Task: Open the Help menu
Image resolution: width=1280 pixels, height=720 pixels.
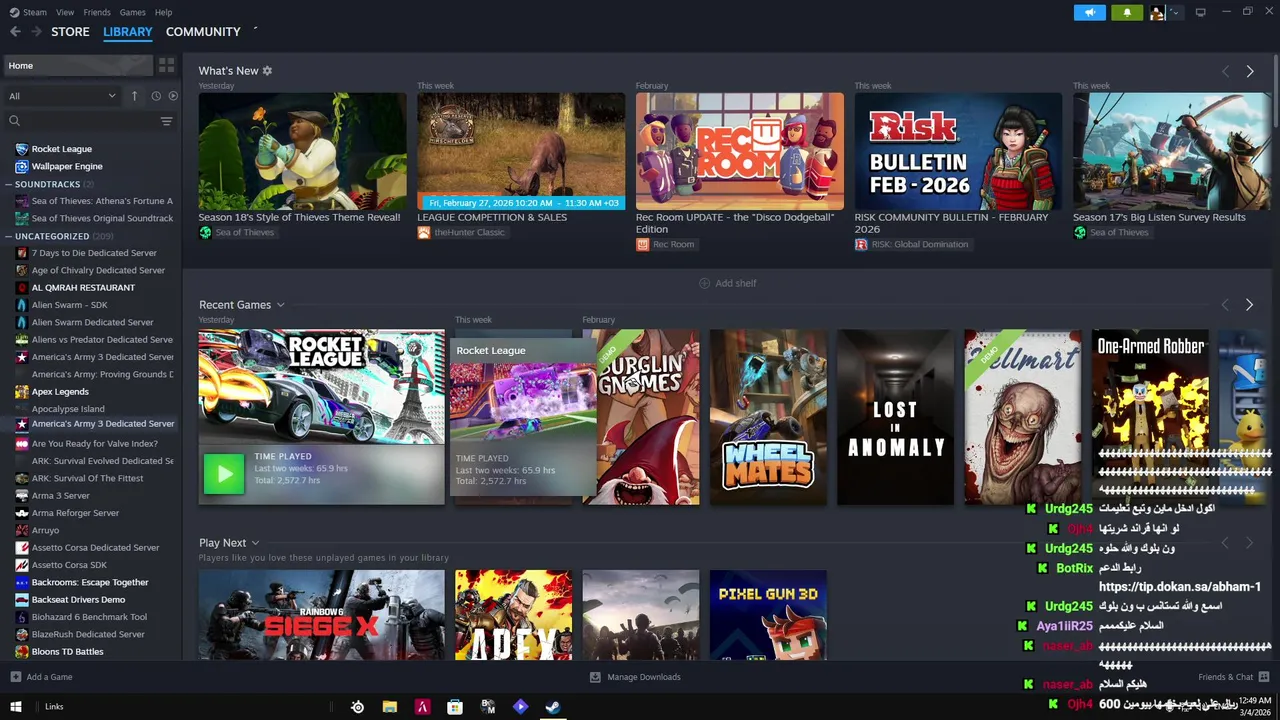Action: click(164, 12)
